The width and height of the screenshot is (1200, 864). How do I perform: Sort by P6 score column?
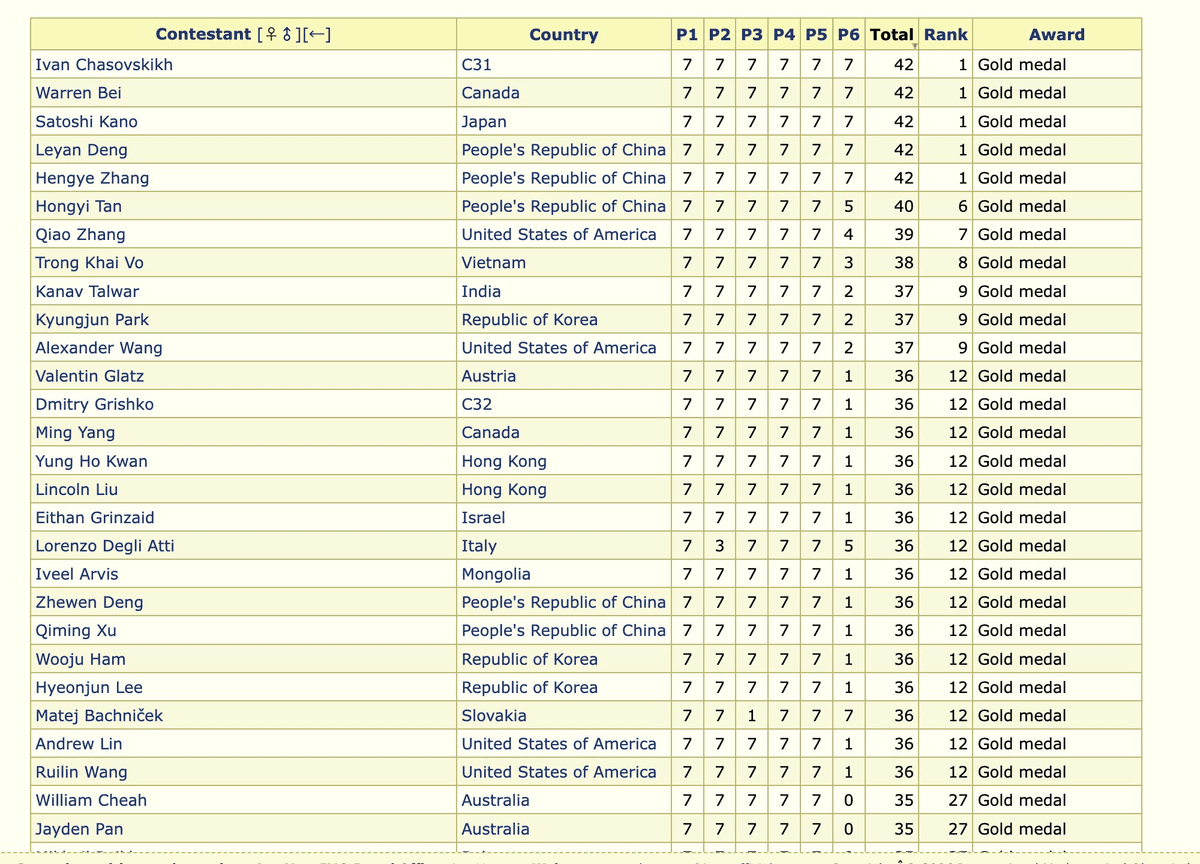click(x=849, y=35)
